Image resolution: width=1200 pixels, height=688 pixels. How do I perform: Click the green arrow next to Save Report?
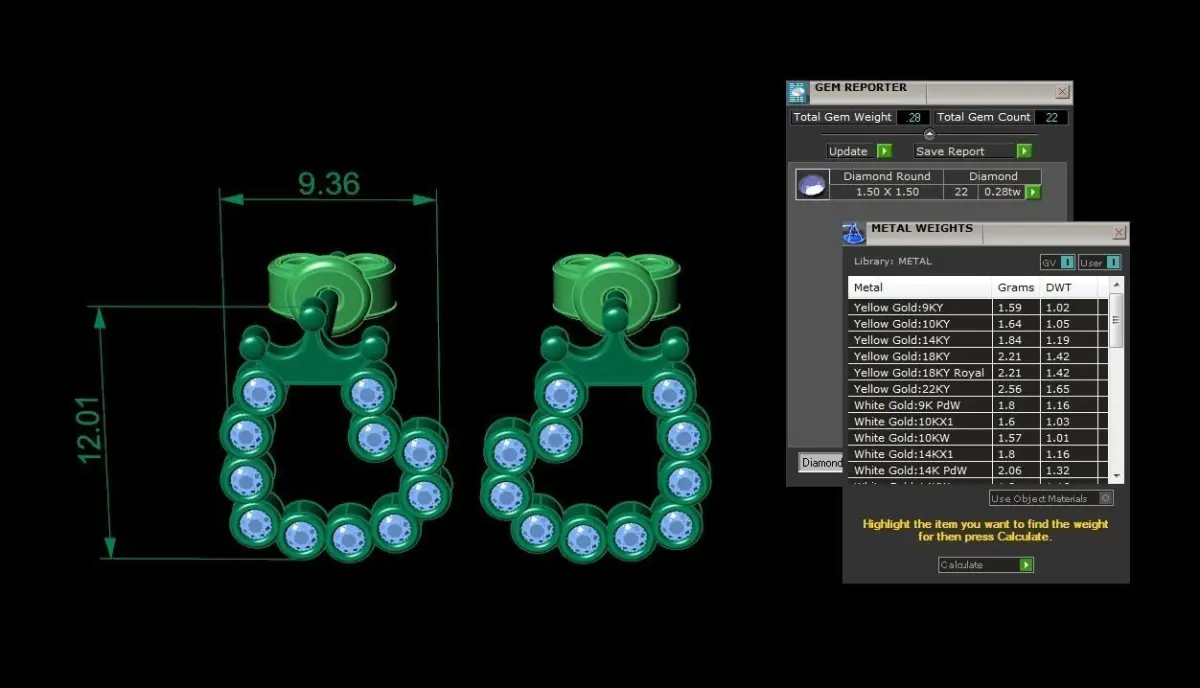pyautogui.click(x=1024, y=151)
